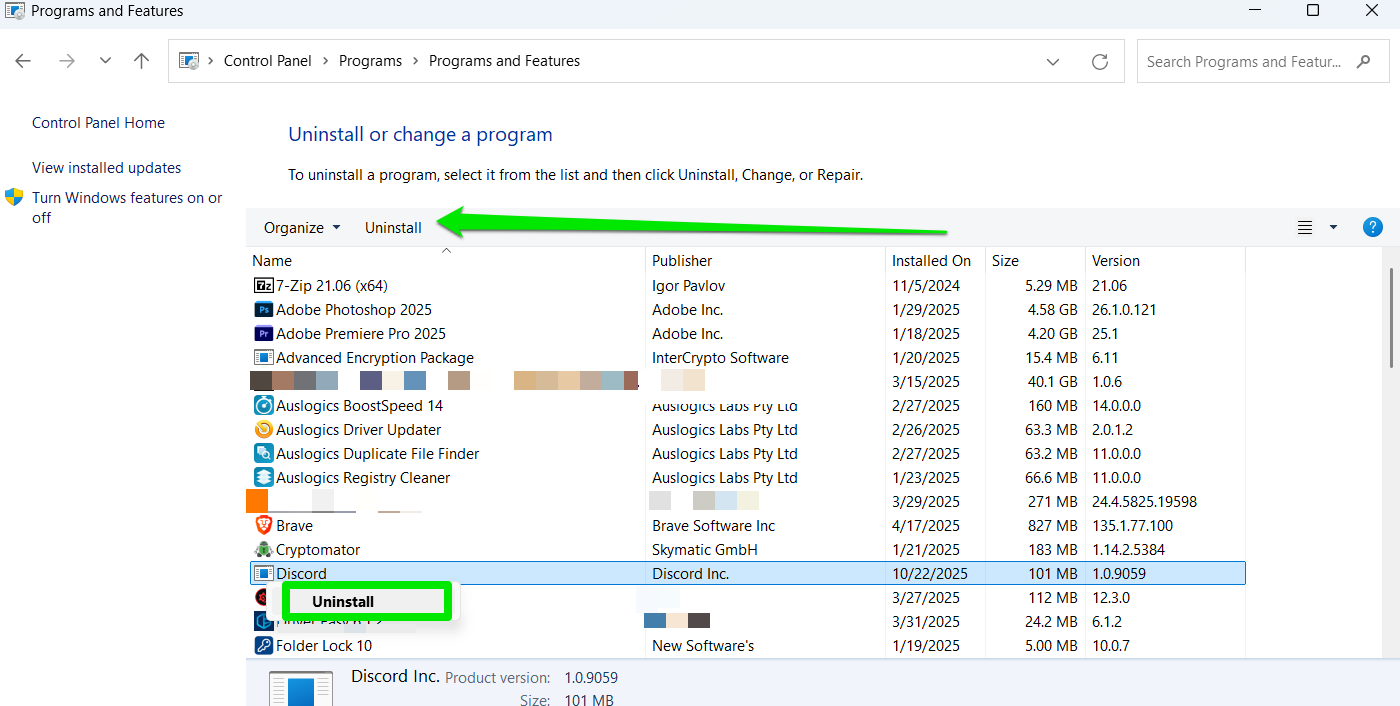Sort the list by Installed On column
Viewport: 1400px width, 706px height.
931,261
